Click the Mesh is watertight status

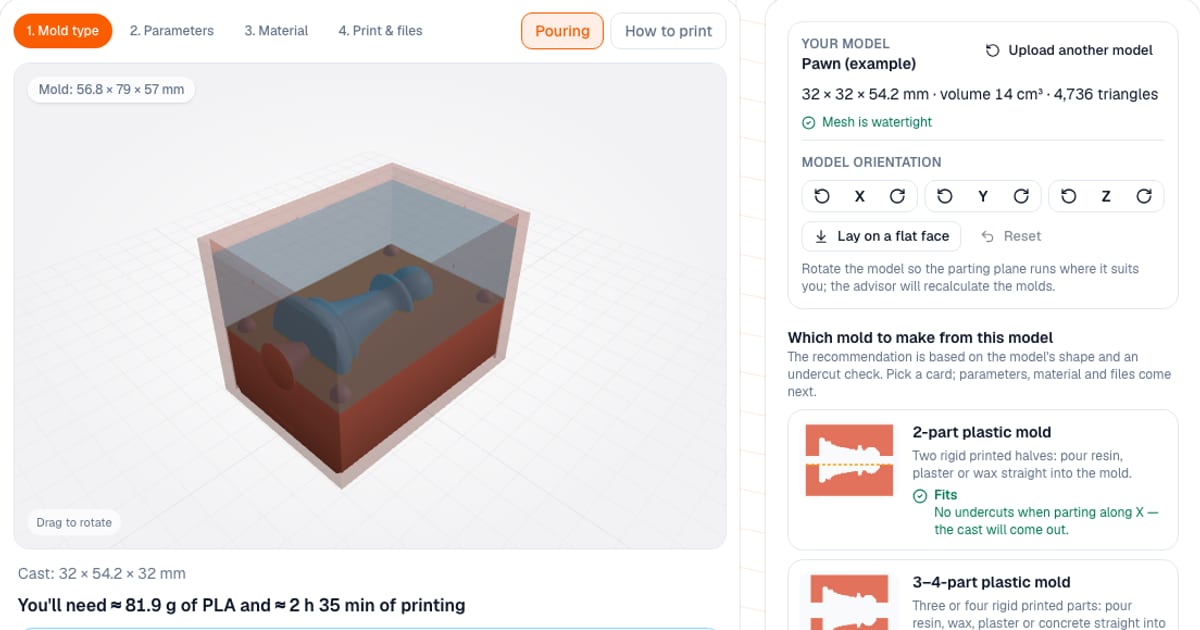point(867,122)
